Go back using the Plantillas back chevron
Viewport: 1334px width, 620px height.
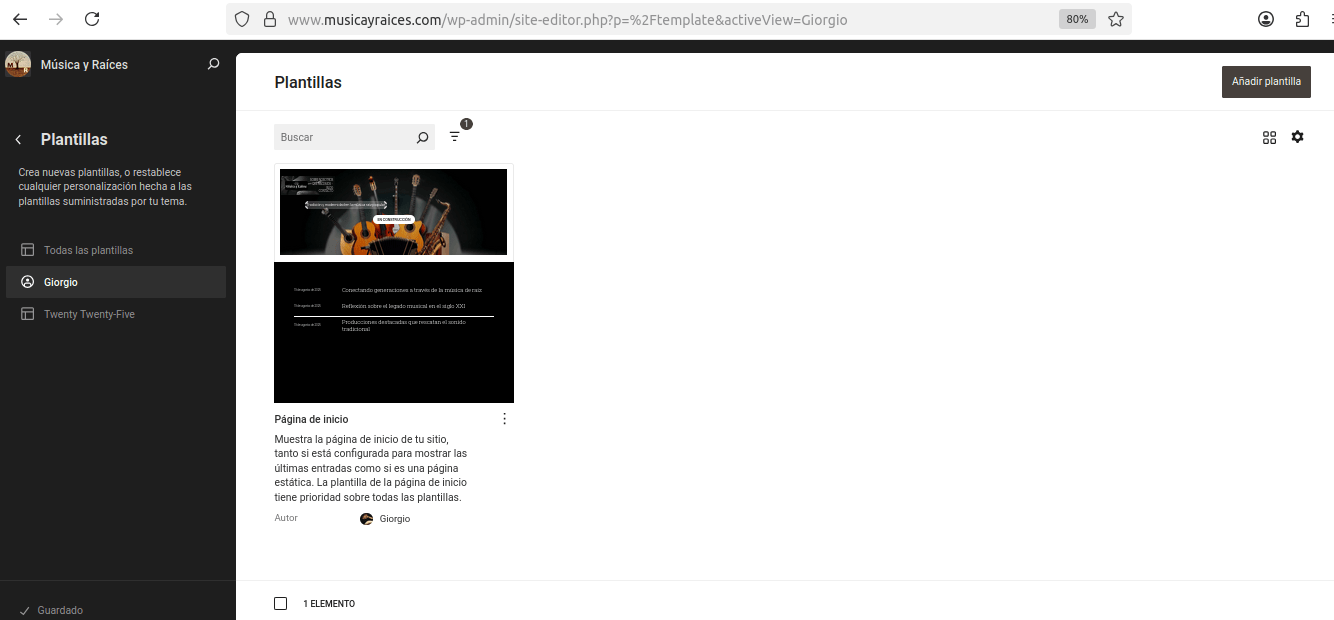point(18,140)
